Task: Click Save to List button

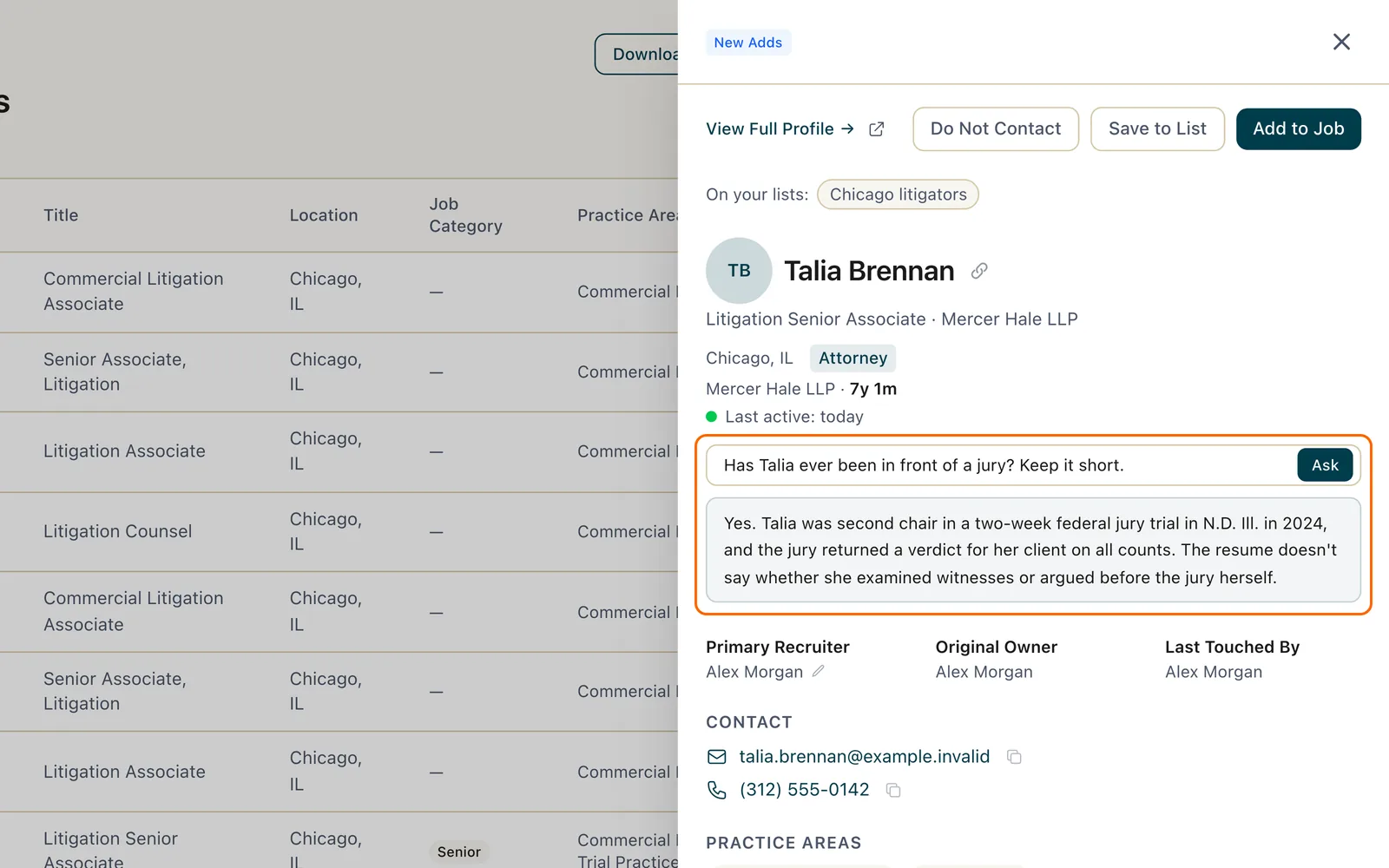Action: tap(1157, 129)
